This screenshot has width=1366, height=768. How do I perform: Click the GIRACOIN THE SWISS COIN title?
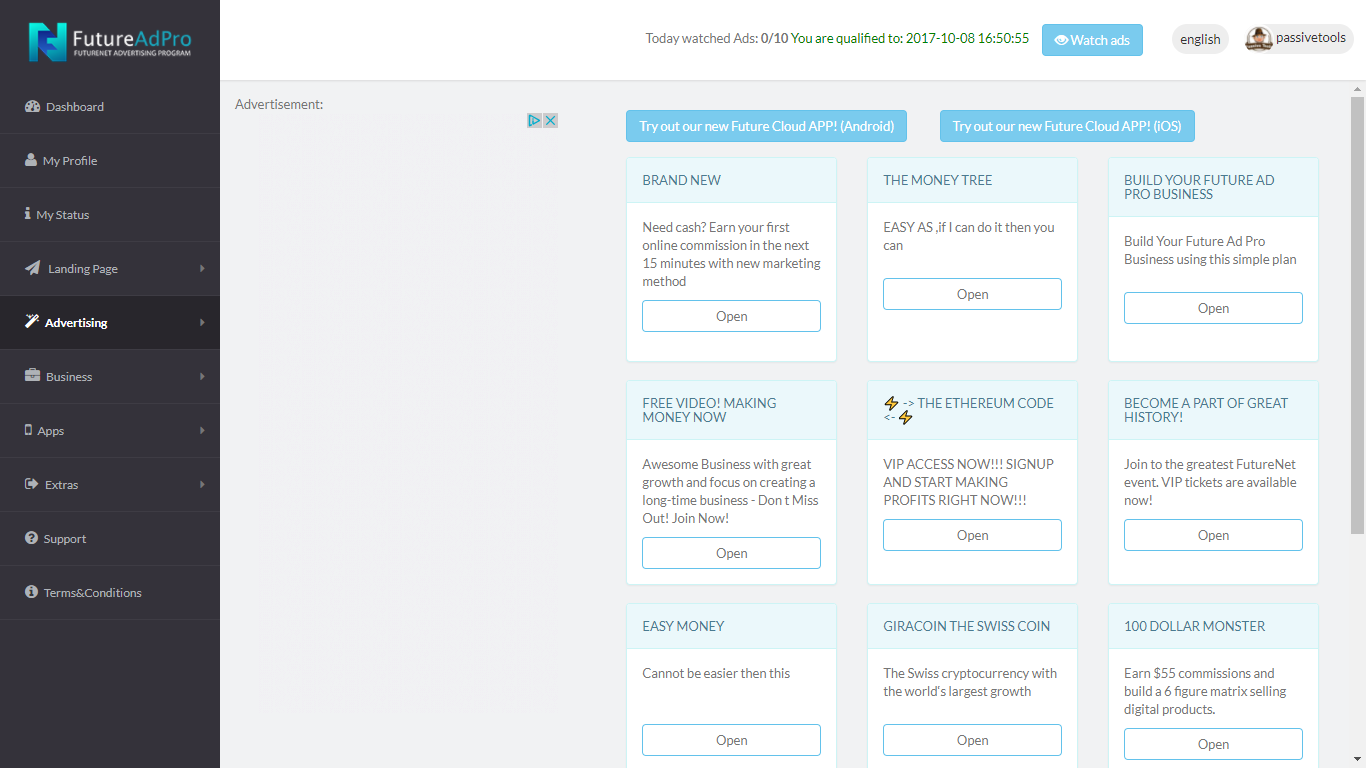(967, 626)
